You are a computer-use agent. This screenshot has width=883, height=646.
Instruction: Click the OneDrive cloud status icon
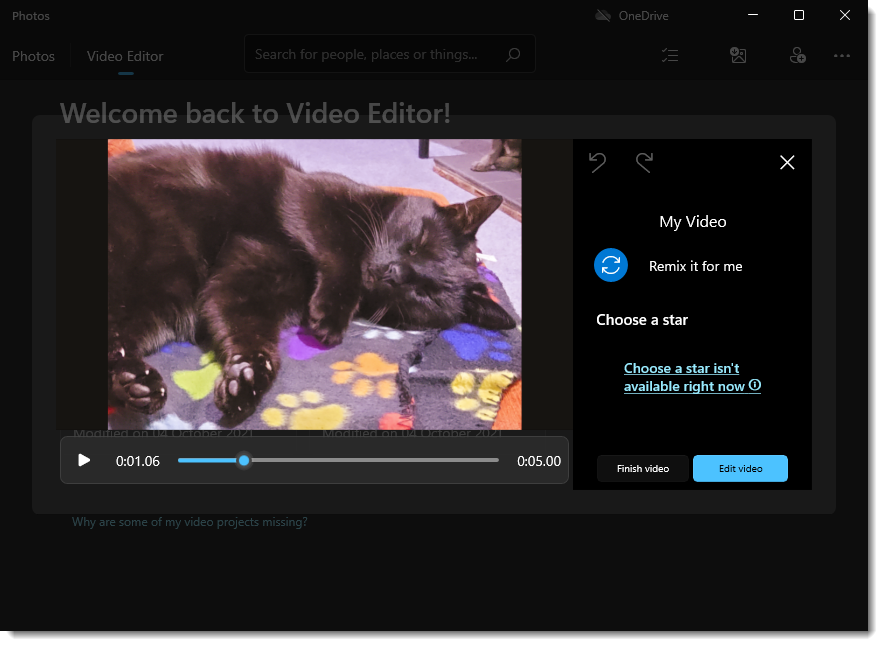603,16
